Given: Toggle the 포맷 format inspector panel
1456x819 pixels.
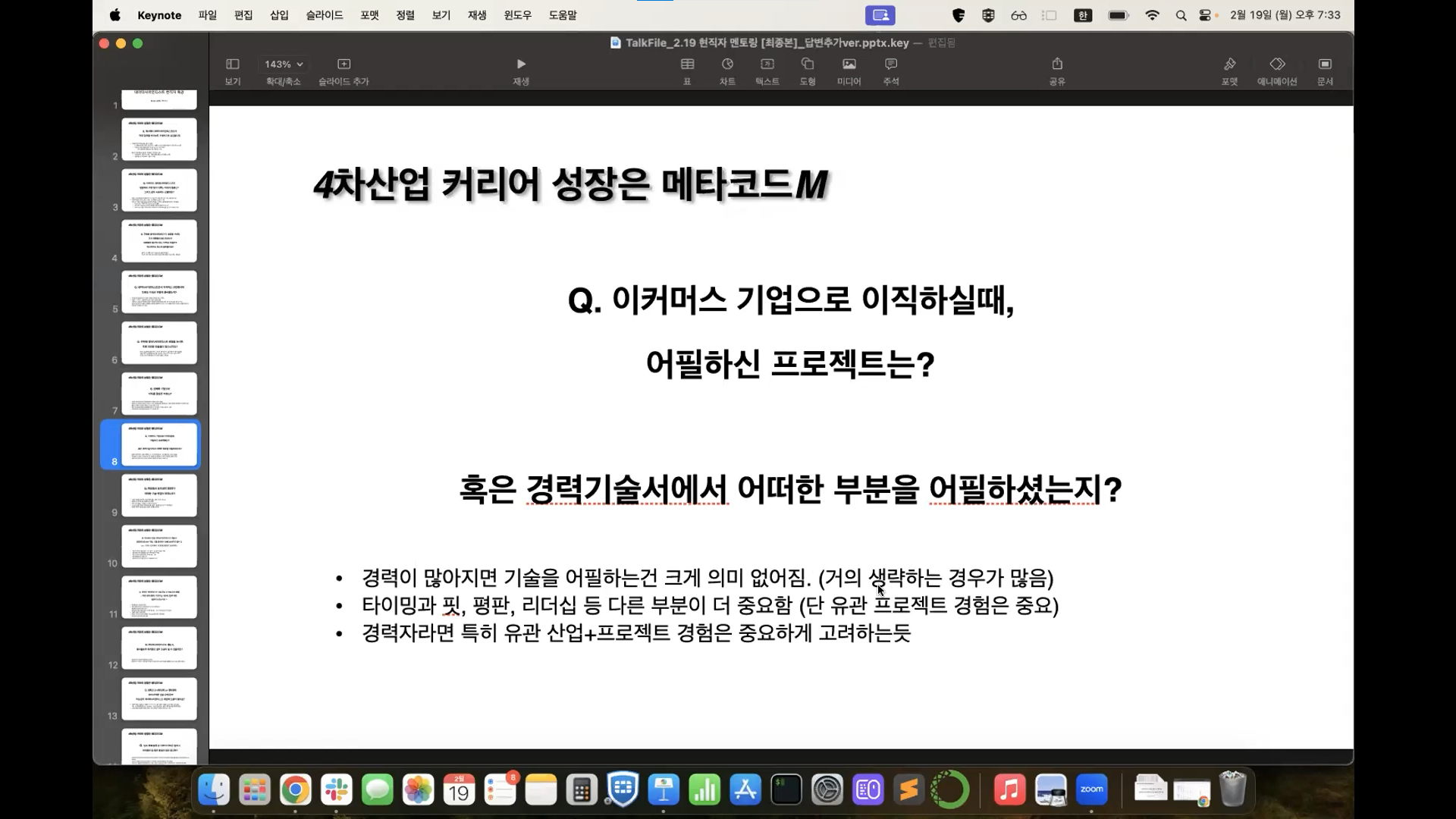Looking at the screenshot, I should click(x=1229, y=64).
